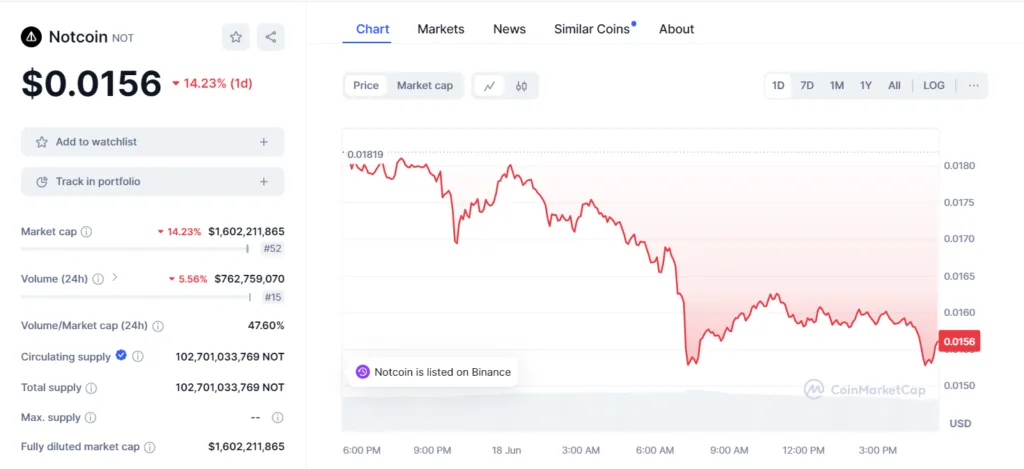Screen dimensions: 1024x469
Task: Click the 0.0170 price axis label
Action: pyautogui.click(x=957, y=239)
